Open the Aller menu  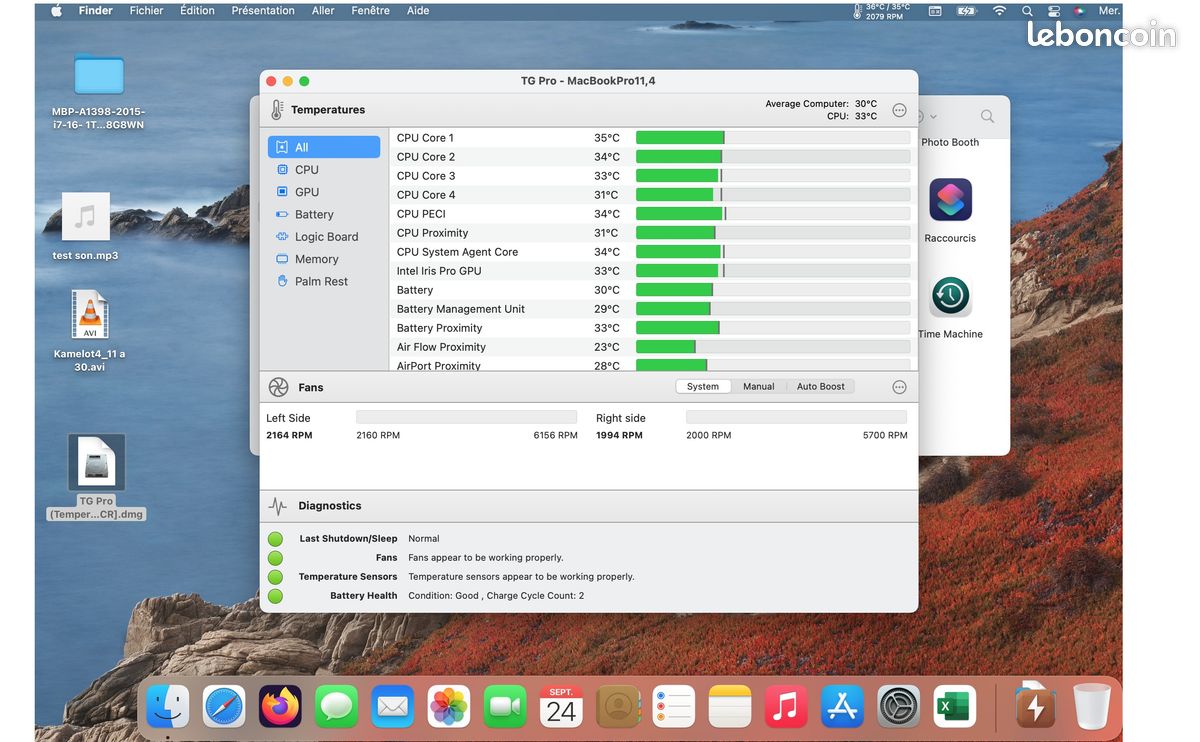323,11
